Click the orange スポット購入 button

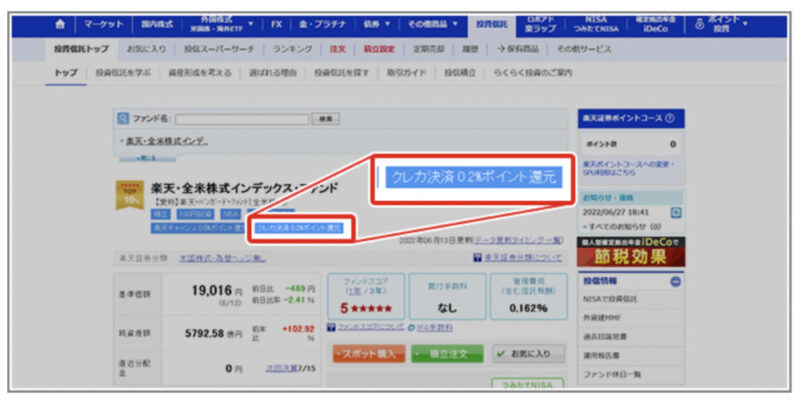click(369, 353)
